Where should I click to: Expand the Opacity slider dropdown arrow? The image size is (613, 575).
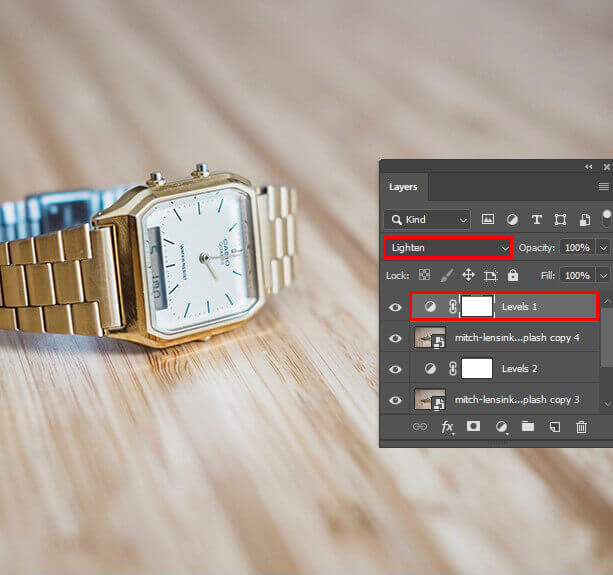click(603, 247)
